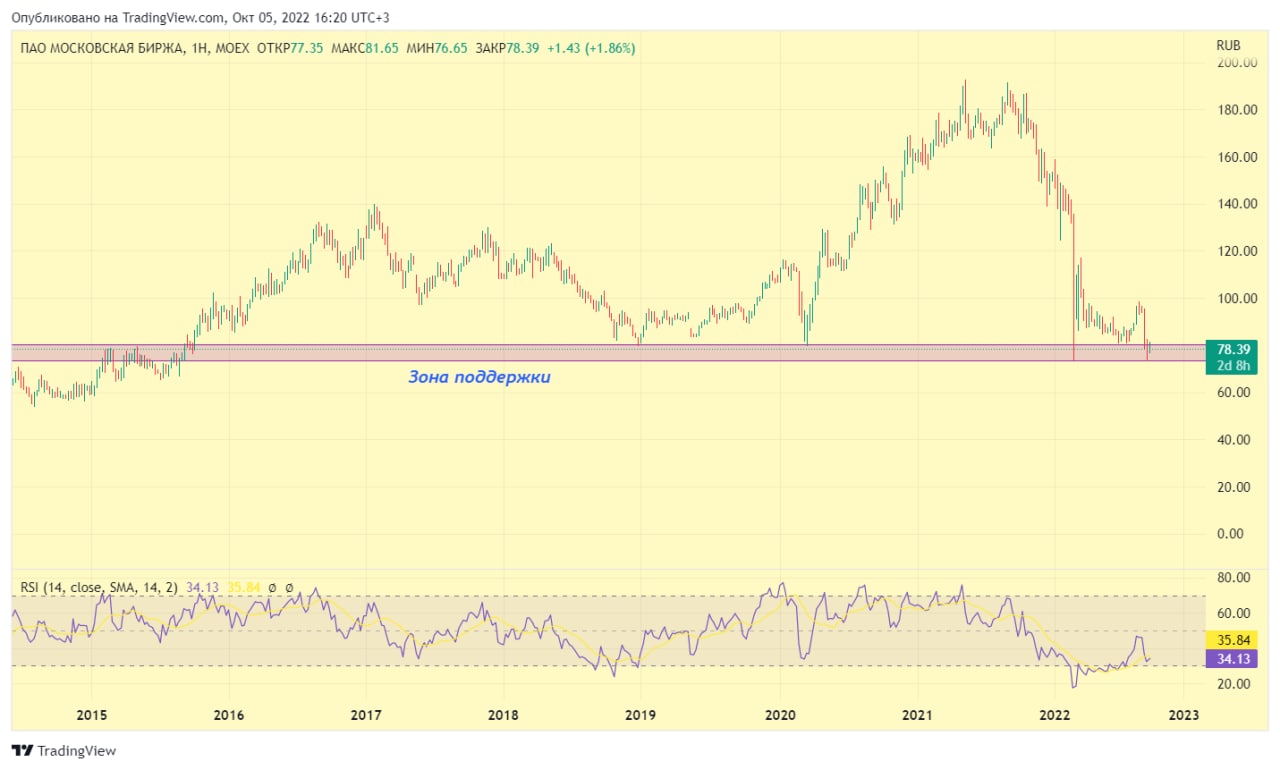Click the +1.43 (+1.86%) change value
1280x770 pixels.
click(x=591, y=48)
